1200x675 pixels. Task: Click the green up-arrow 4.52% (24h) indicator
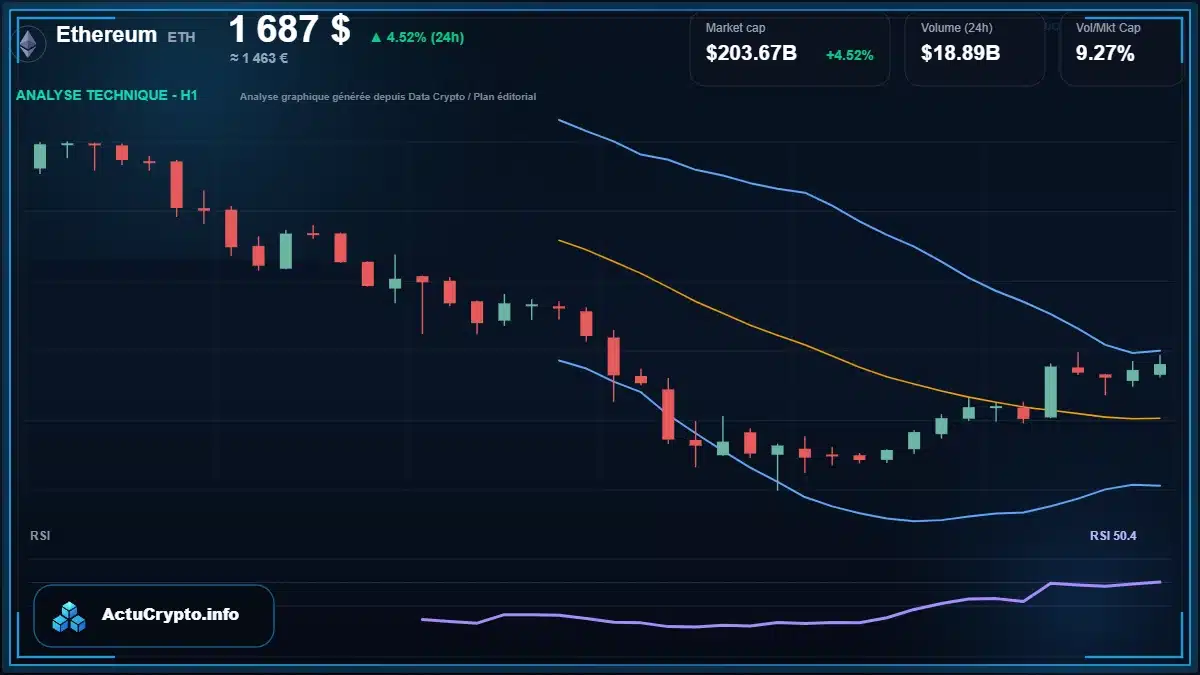coord(417,38)
